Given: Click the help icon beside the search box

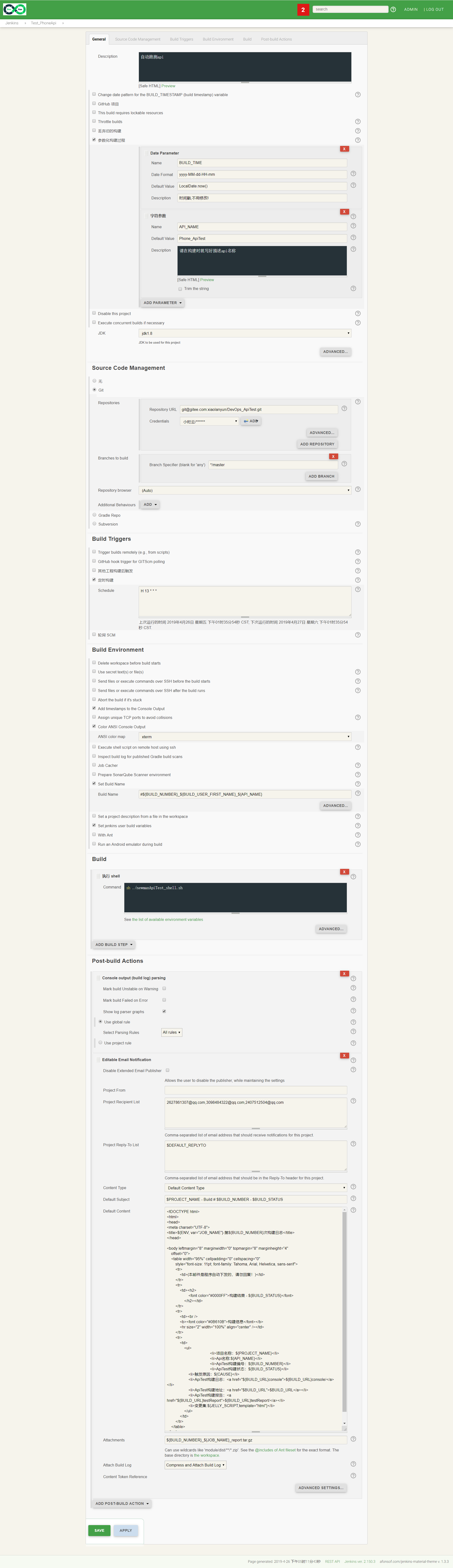Looking at the screenshot, I should pos(393,10).
